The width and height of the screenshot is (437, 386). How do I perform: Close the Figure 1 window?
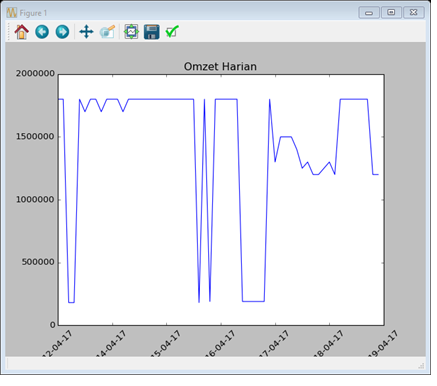[414, 13]
